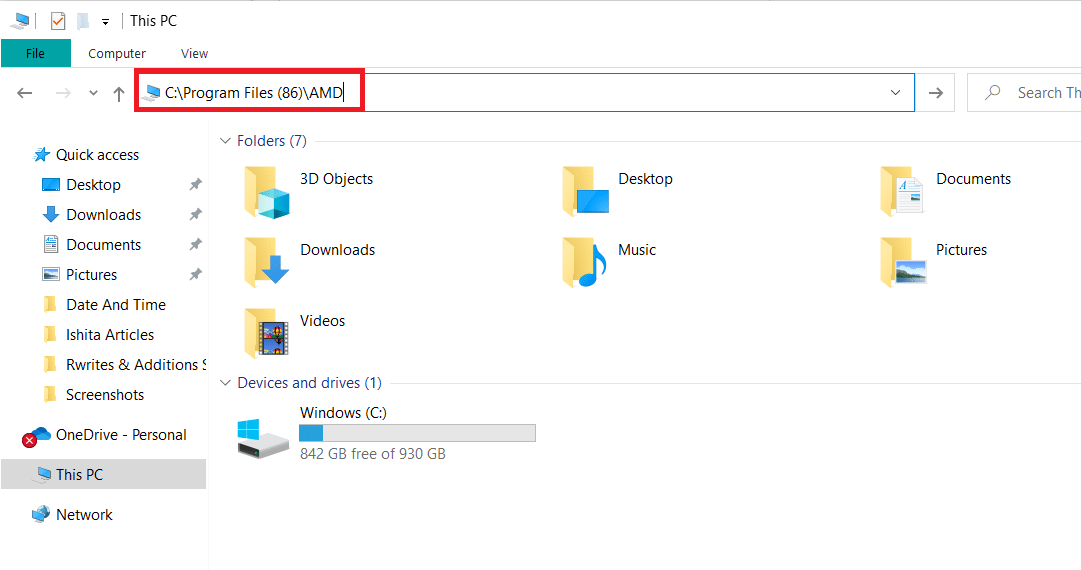
Task: Click the 3D Objects folder name
Action: tap(336, 179)
